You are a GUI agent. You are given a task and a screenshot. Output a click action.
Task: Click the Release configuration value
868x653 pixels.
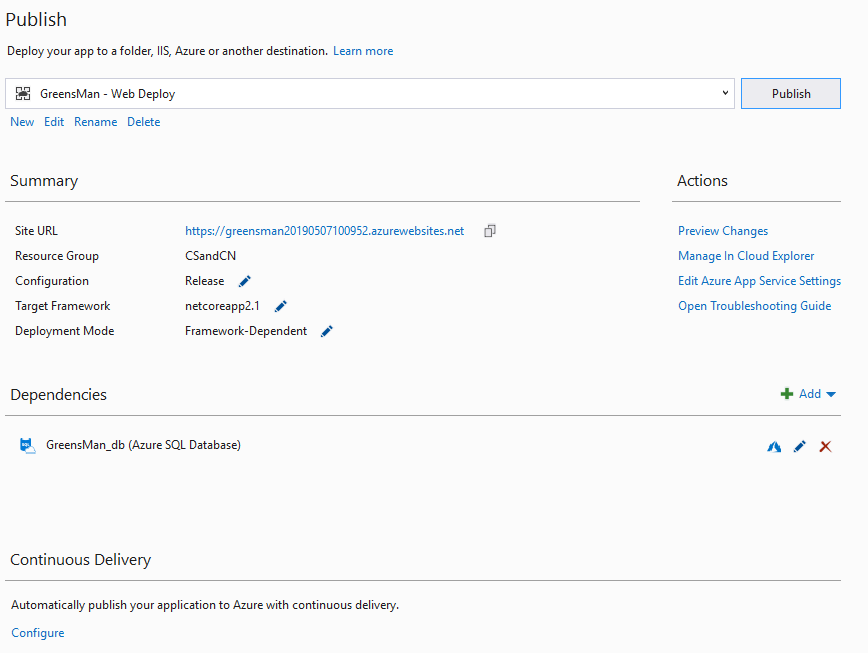point(204,281)
